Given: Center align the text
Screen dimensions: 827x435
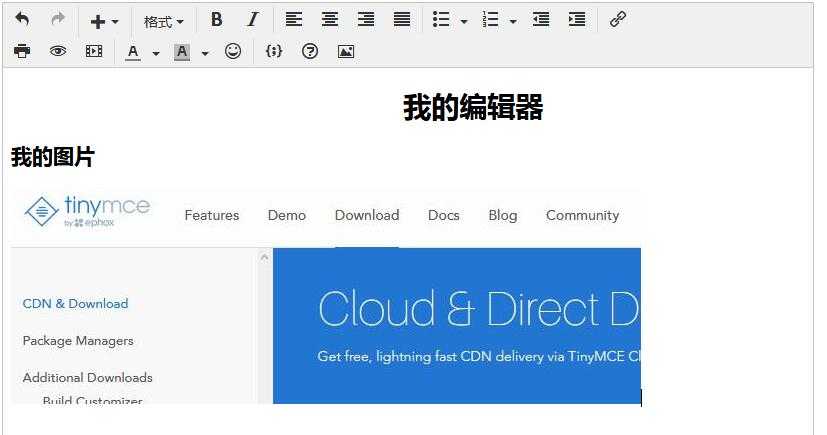Looking at the screenshot, I should pyautogui.click(x=330, y=20).
